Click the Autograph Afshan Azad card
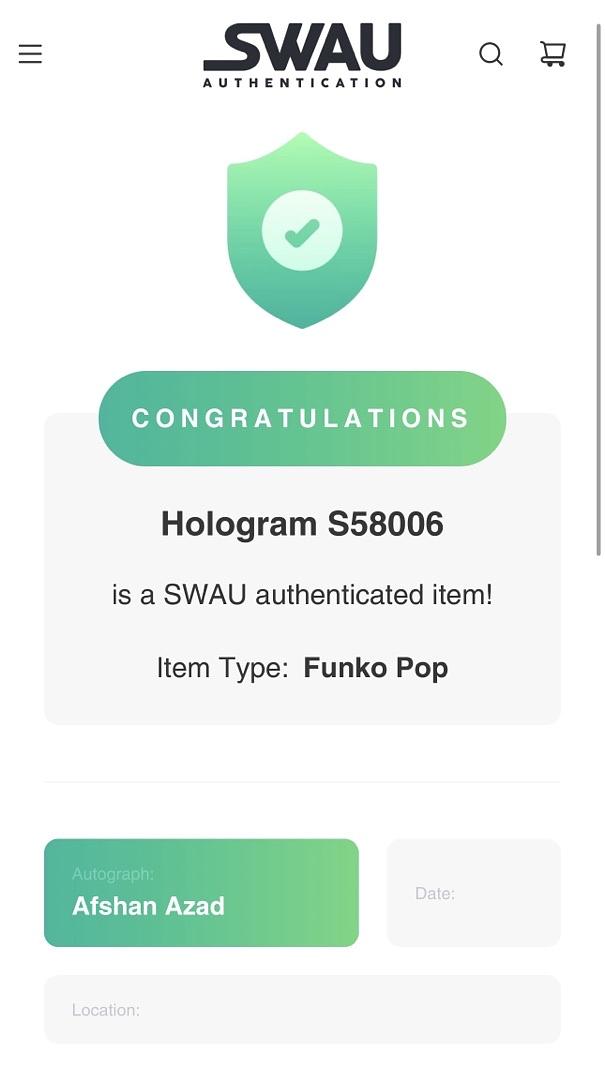Image resolution: width=605 pixels, height=1080 pixels. coord(201,893)
